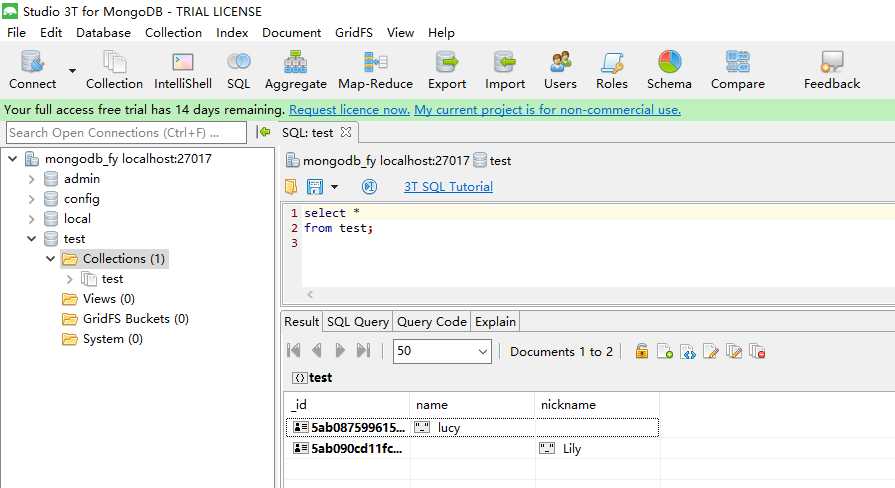This screenshot has width=895, height=488.
Task: Collapse the Collections (1) folder
Action: coord(51,259)
